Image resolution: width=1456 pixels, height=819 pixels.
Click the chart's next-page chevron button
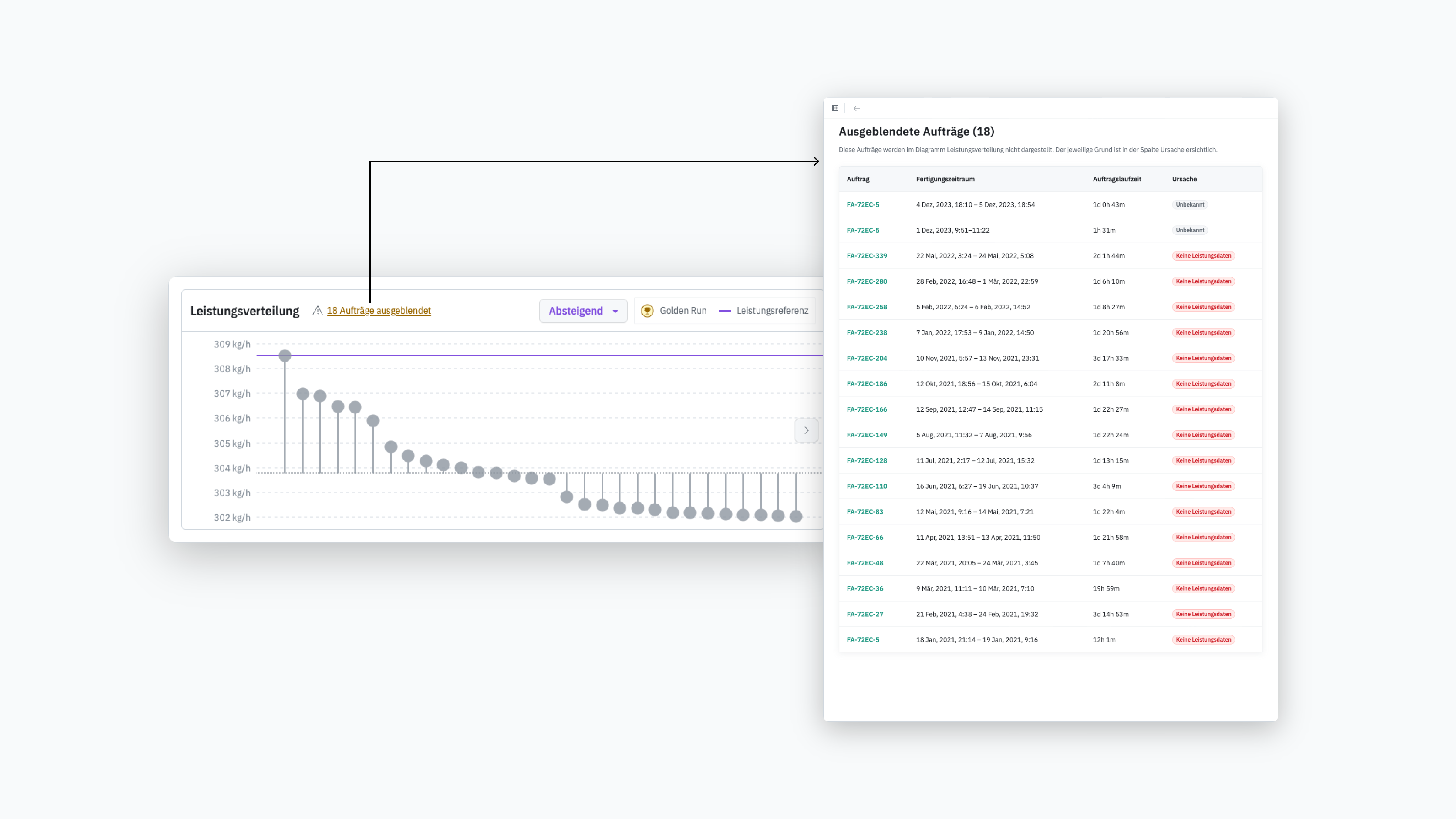click(807, 431)
